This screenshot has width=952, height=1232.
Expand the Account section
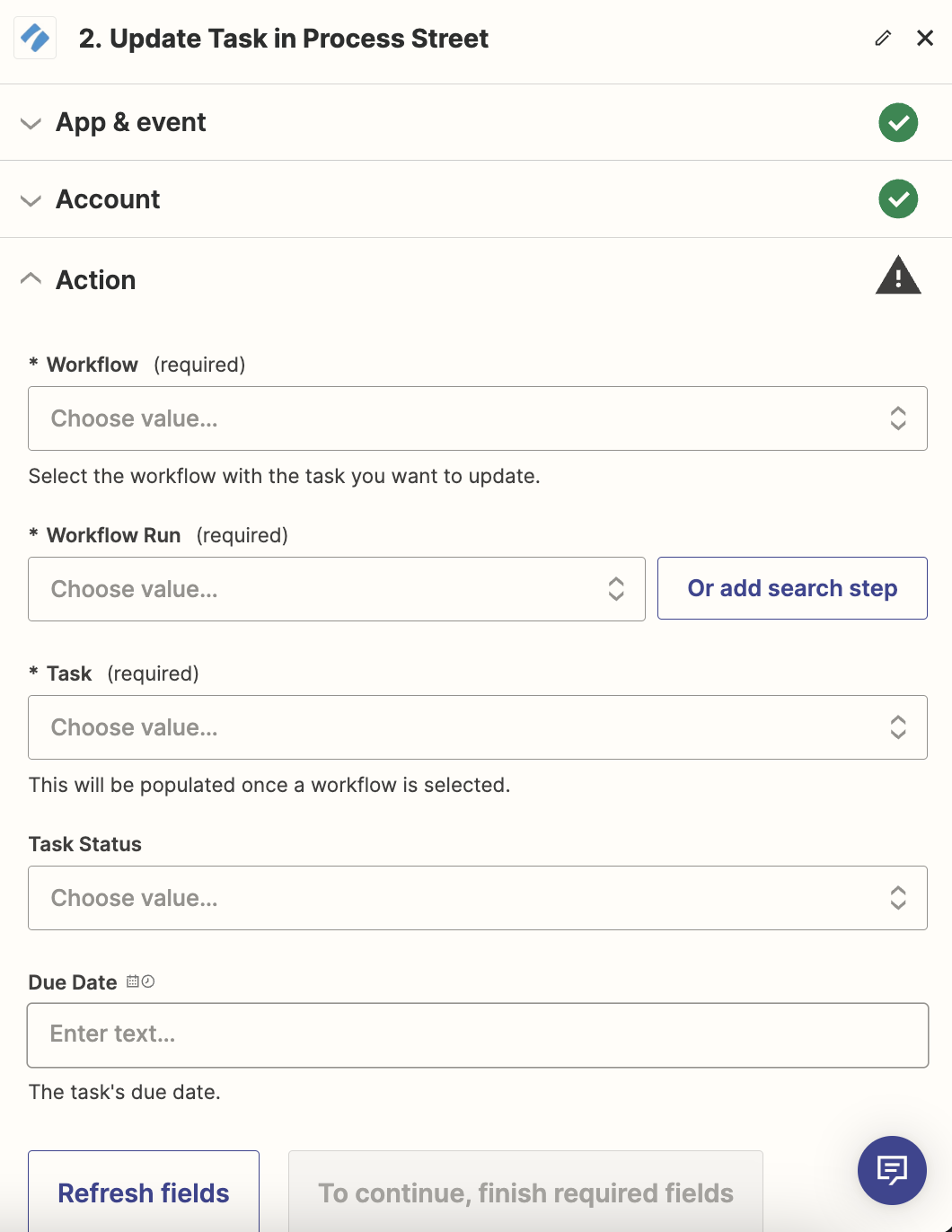pos(108,199)
